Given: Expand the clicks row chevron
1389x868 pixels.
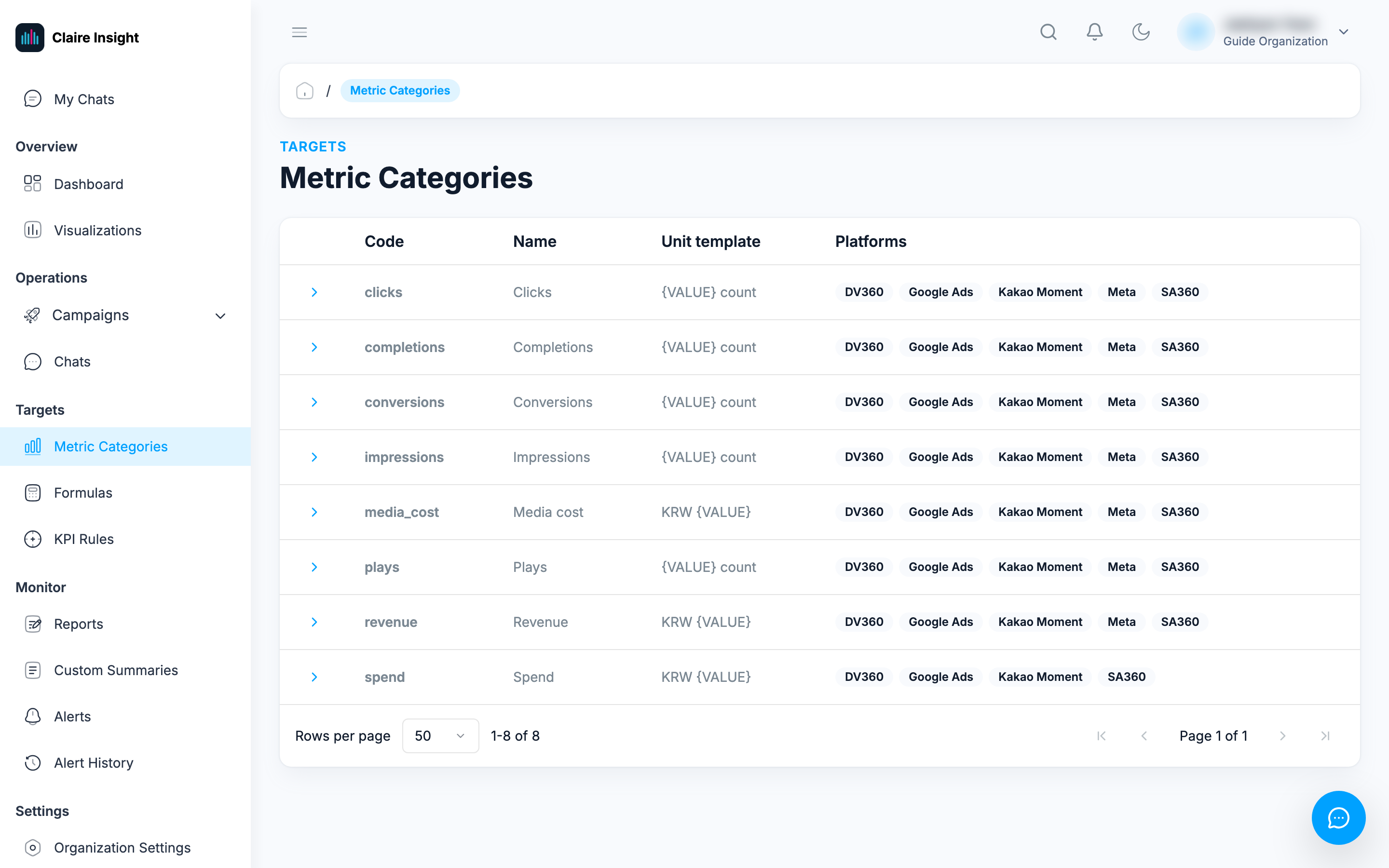Looking at the screenshot, I should [x=314, y=292].
